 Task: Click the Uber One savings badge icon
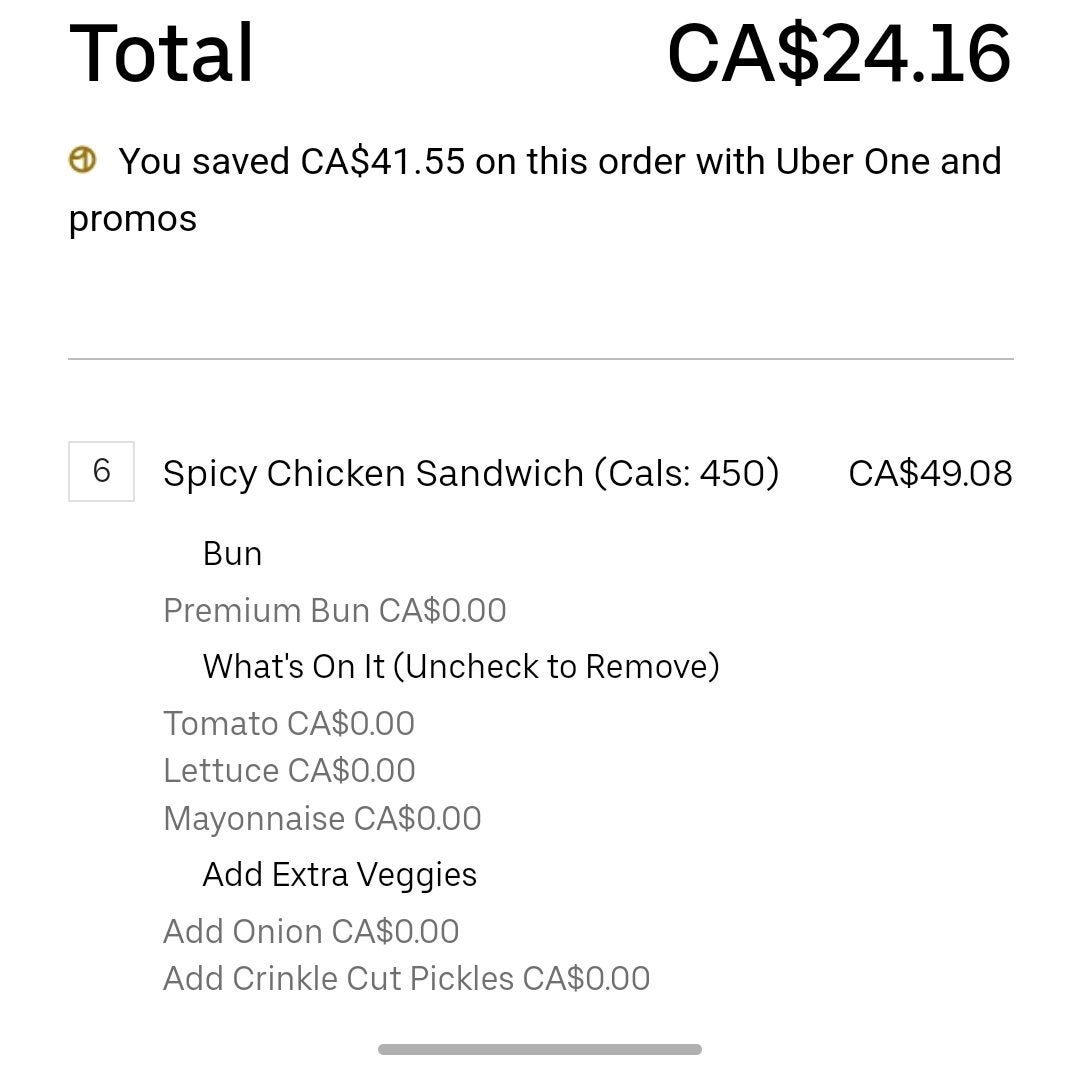[x=83, y=160]
